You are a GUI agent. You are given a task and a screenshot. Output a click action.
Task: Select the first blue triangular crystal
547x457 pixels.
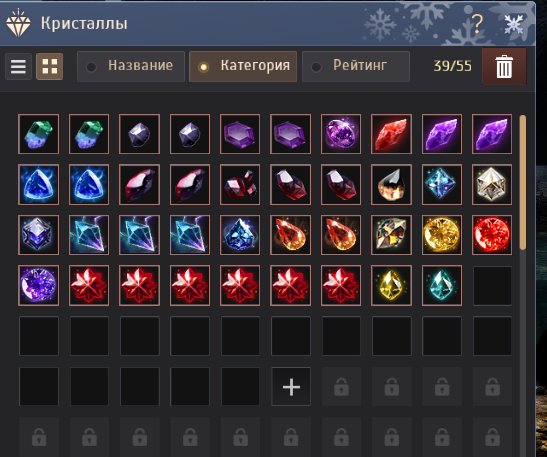coord(38,184)
